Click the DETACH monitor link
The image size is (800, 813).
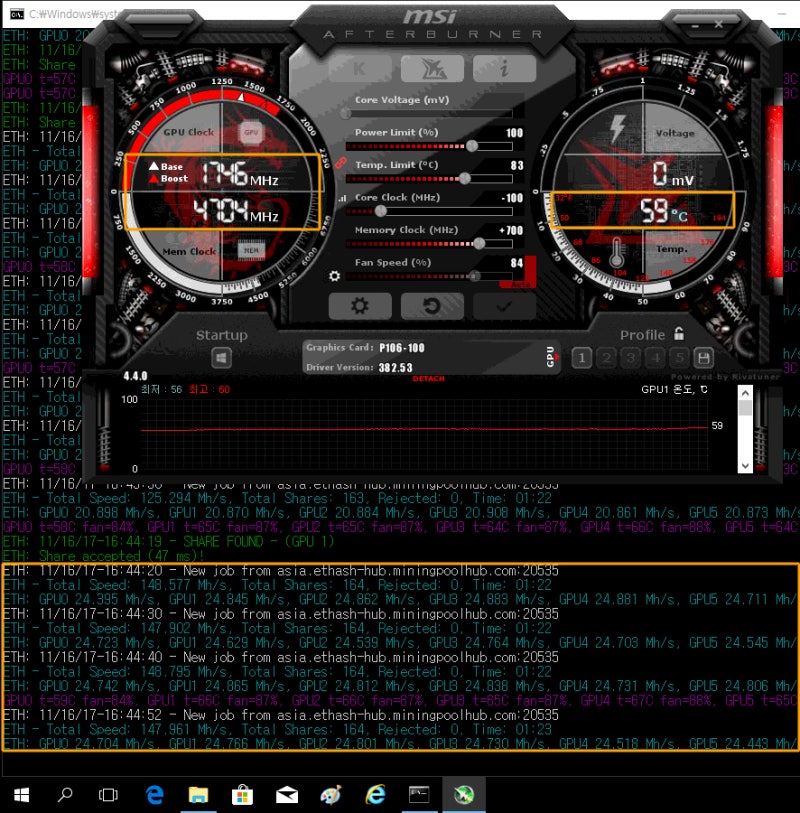(x=428, y=379)
